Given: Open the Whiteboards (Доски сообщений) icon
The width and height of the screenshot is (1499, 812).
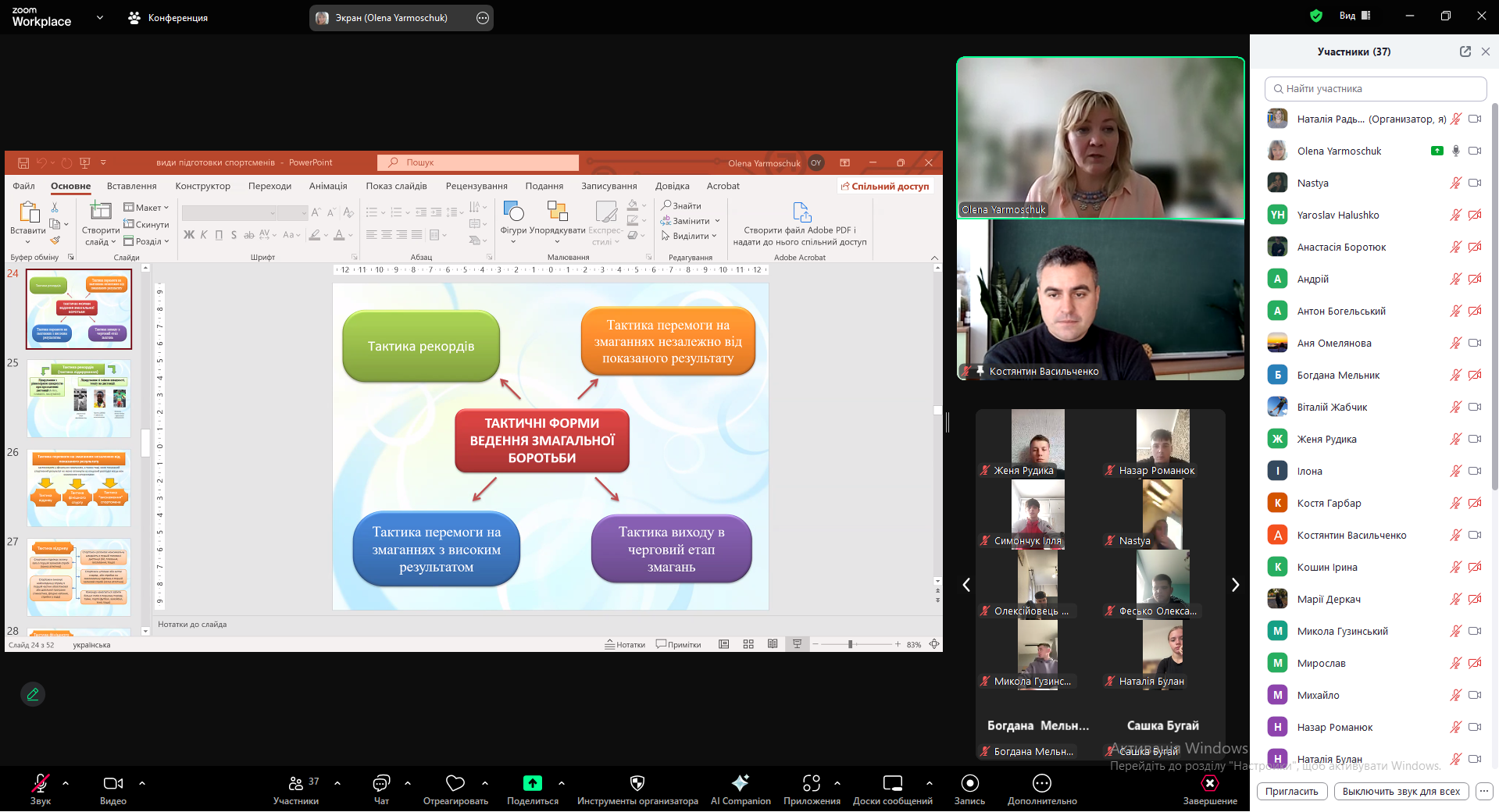Looking at the screenshot, I should pos(892,783).
